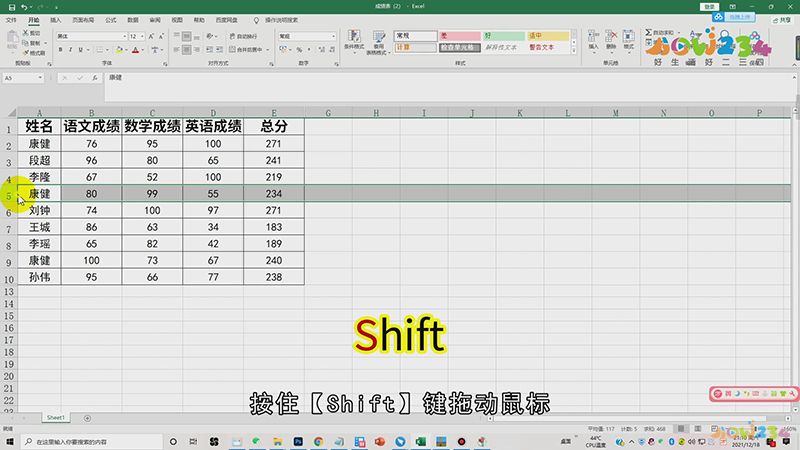The width and height of the screenshot is (800, 450).
Task: Select the Sheet1 worksheet tab
Action: click(56, 417)
